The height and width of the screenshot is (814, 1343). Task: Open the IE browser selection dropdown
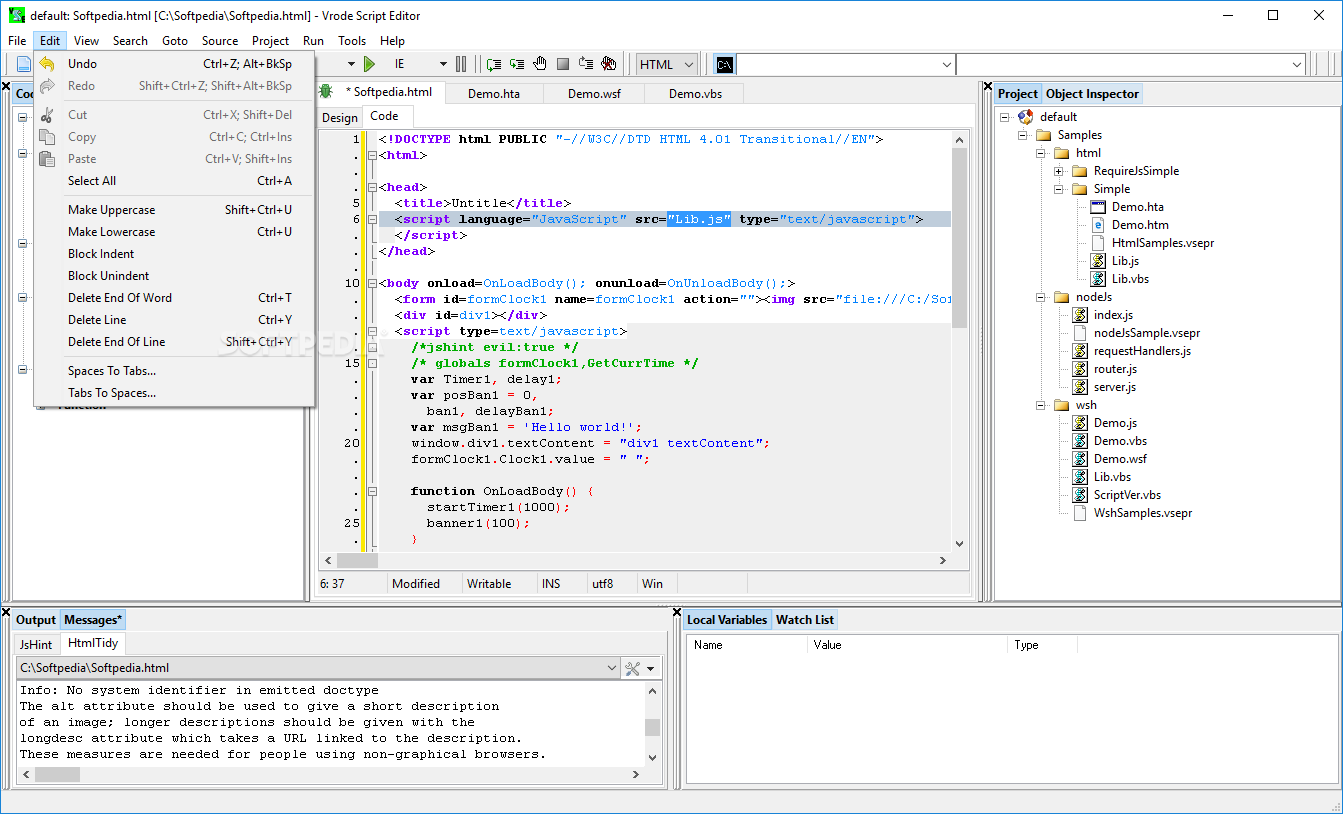pyautogui.click(x=443, y=64)
